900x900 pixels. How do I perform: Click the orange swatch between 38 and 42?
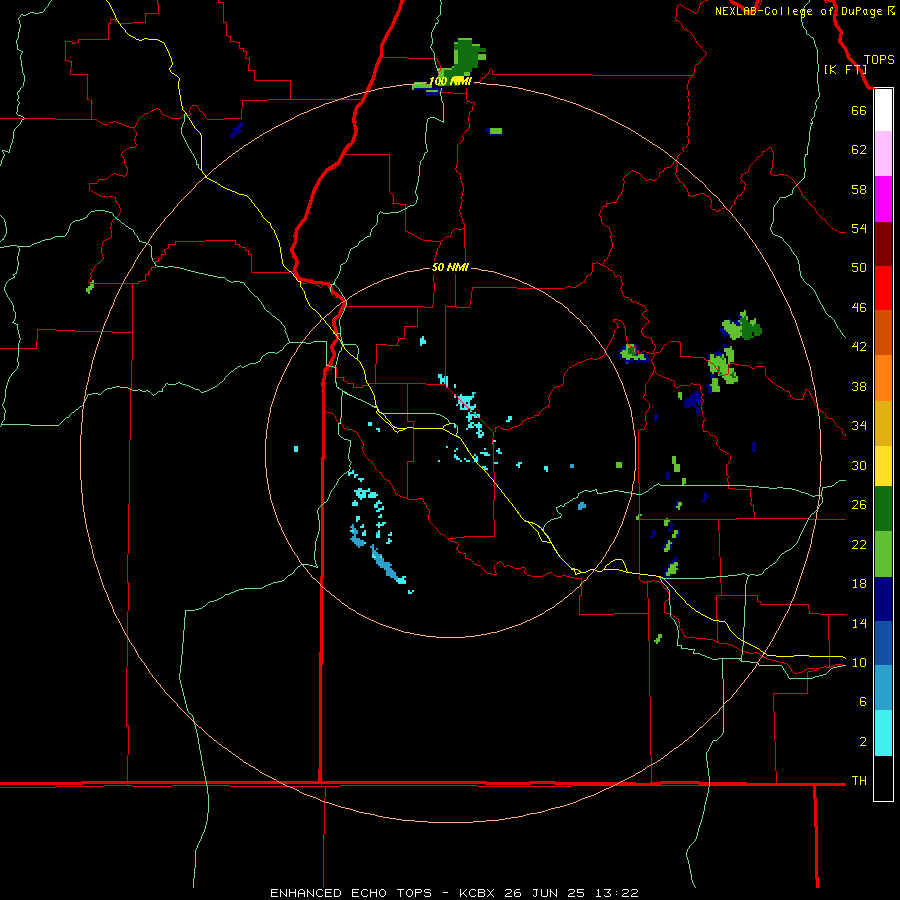pyautogui.click(x=883, y=378)
